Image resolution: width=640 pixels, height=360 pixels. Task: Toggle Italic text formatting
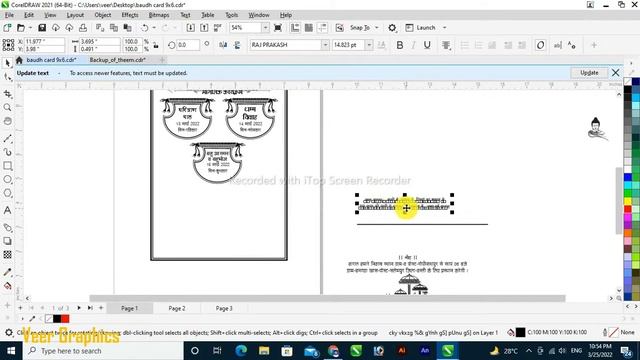coord(413,45)
